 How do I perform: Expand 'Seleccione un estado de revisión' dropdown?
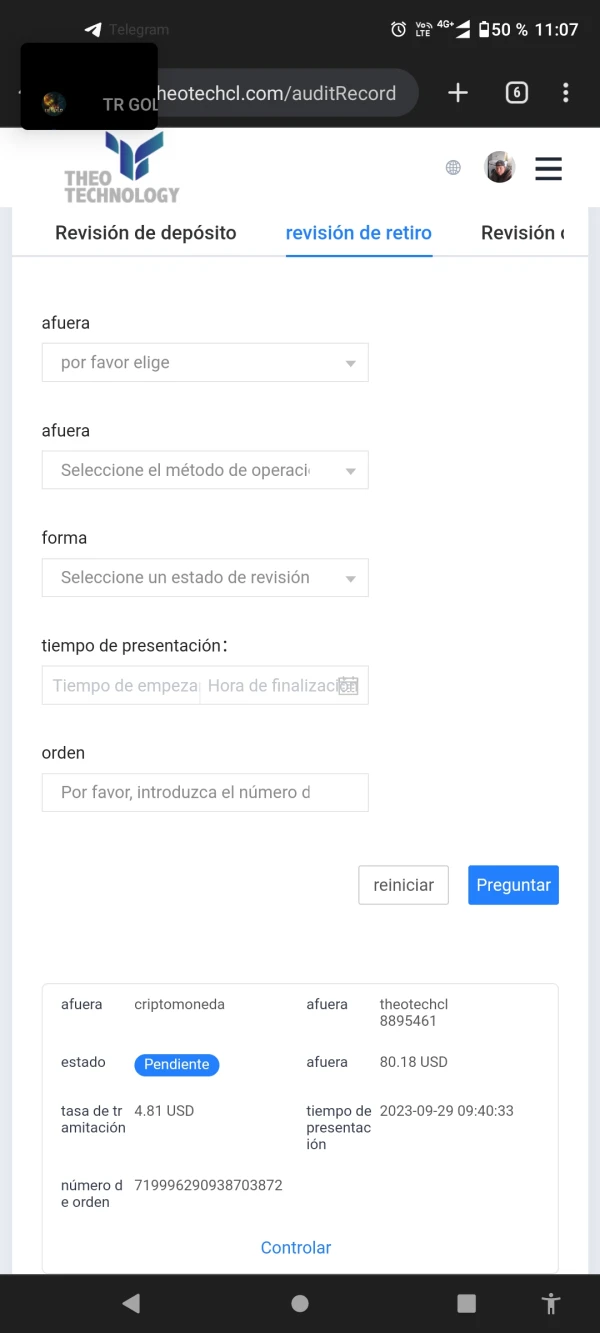205,578
